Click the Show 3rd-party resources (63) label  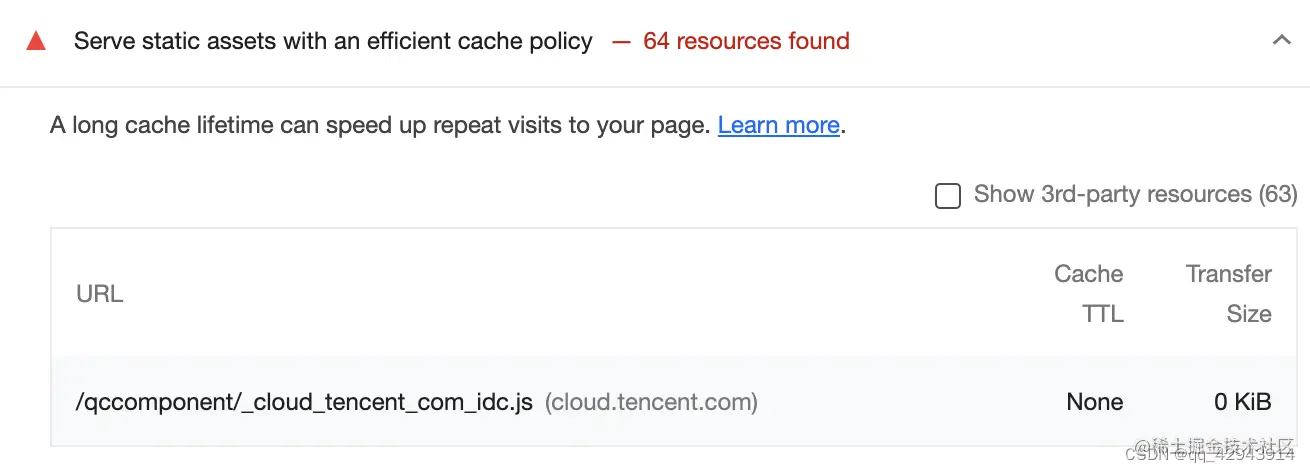pos(1135,194)
